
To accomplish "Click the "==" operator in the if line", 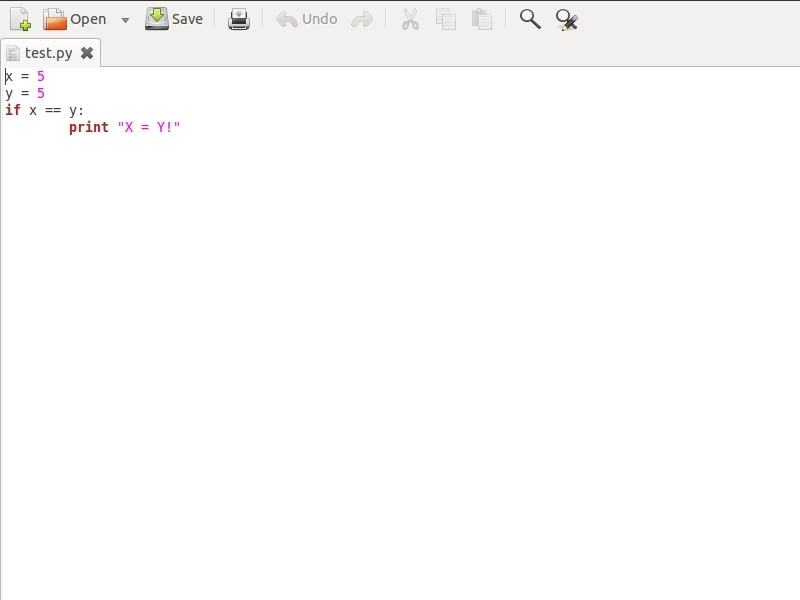I will [x=53, y=110].
